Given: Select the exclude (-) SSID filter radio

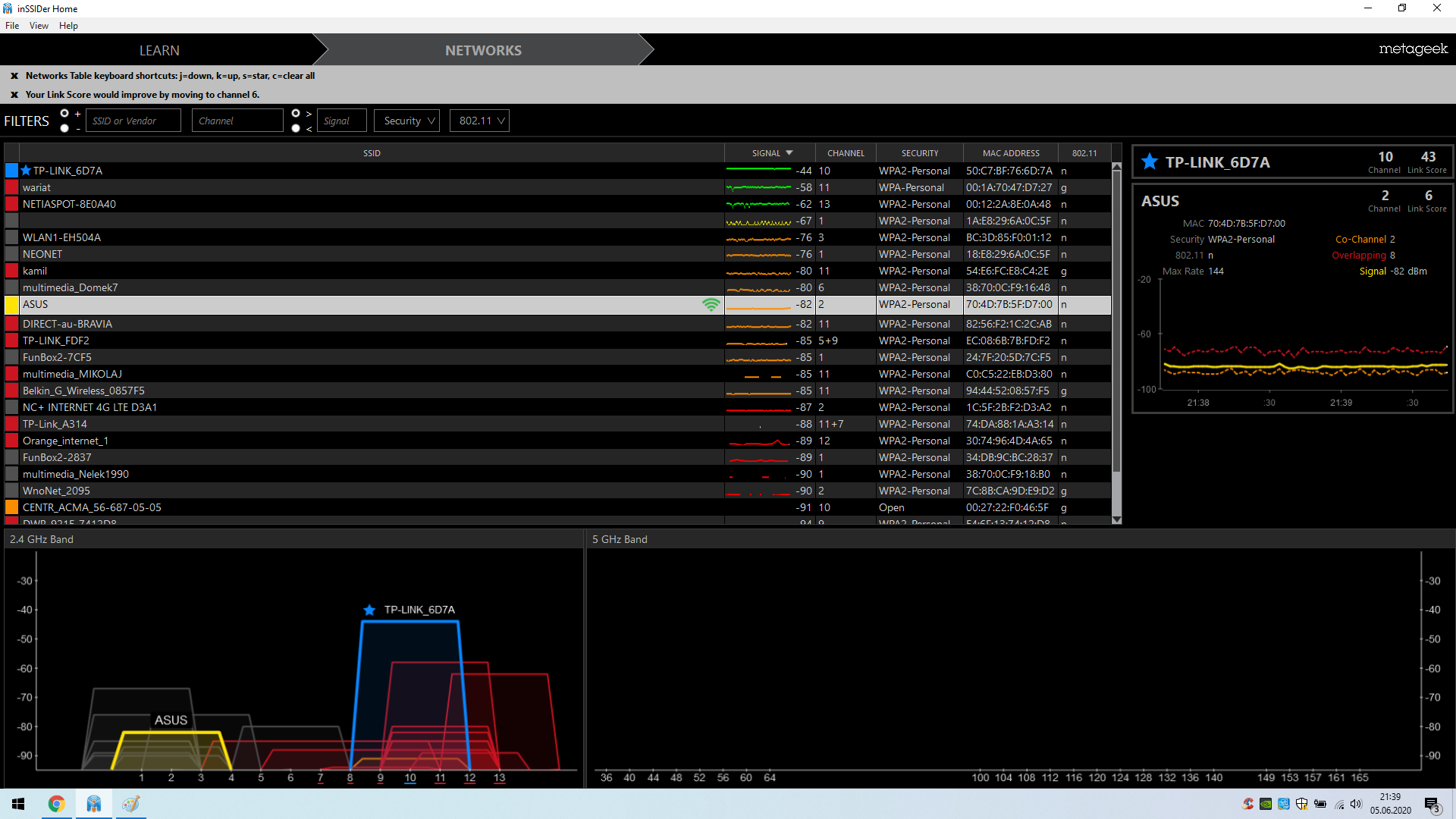Looking at the screenshot, I should tap(64, 128).
